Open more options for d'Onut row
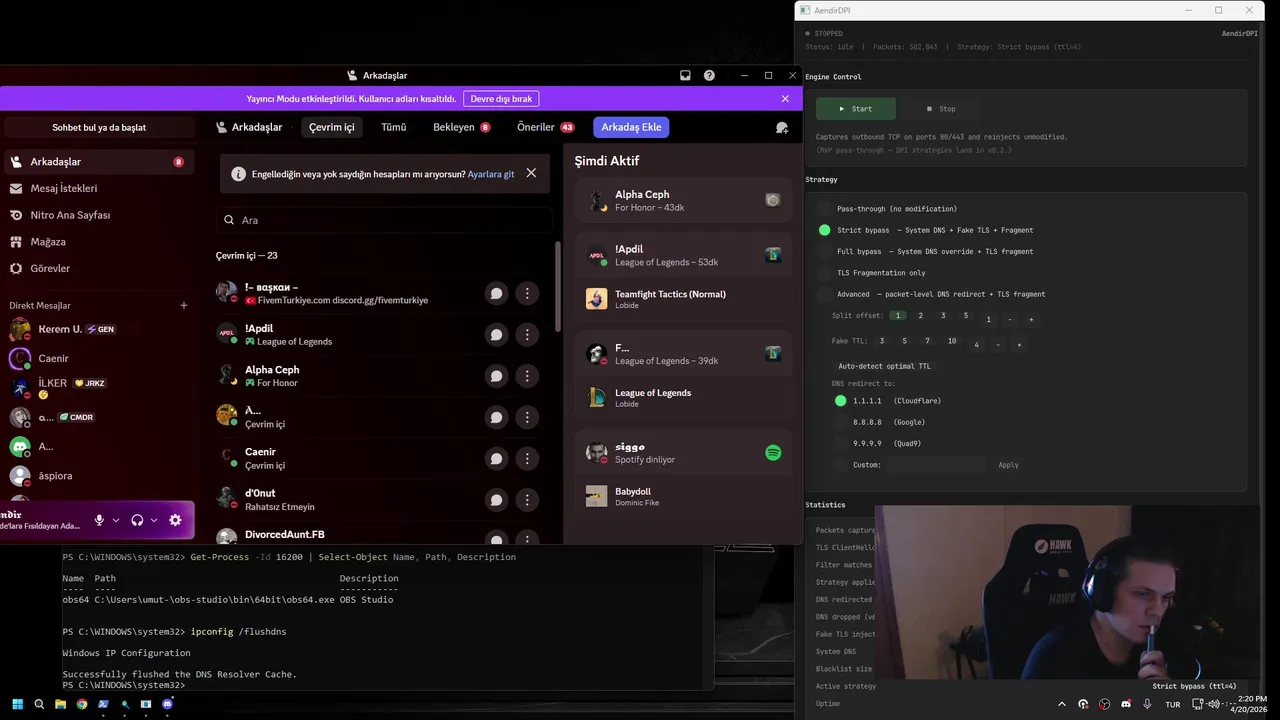 pos(527,500)
